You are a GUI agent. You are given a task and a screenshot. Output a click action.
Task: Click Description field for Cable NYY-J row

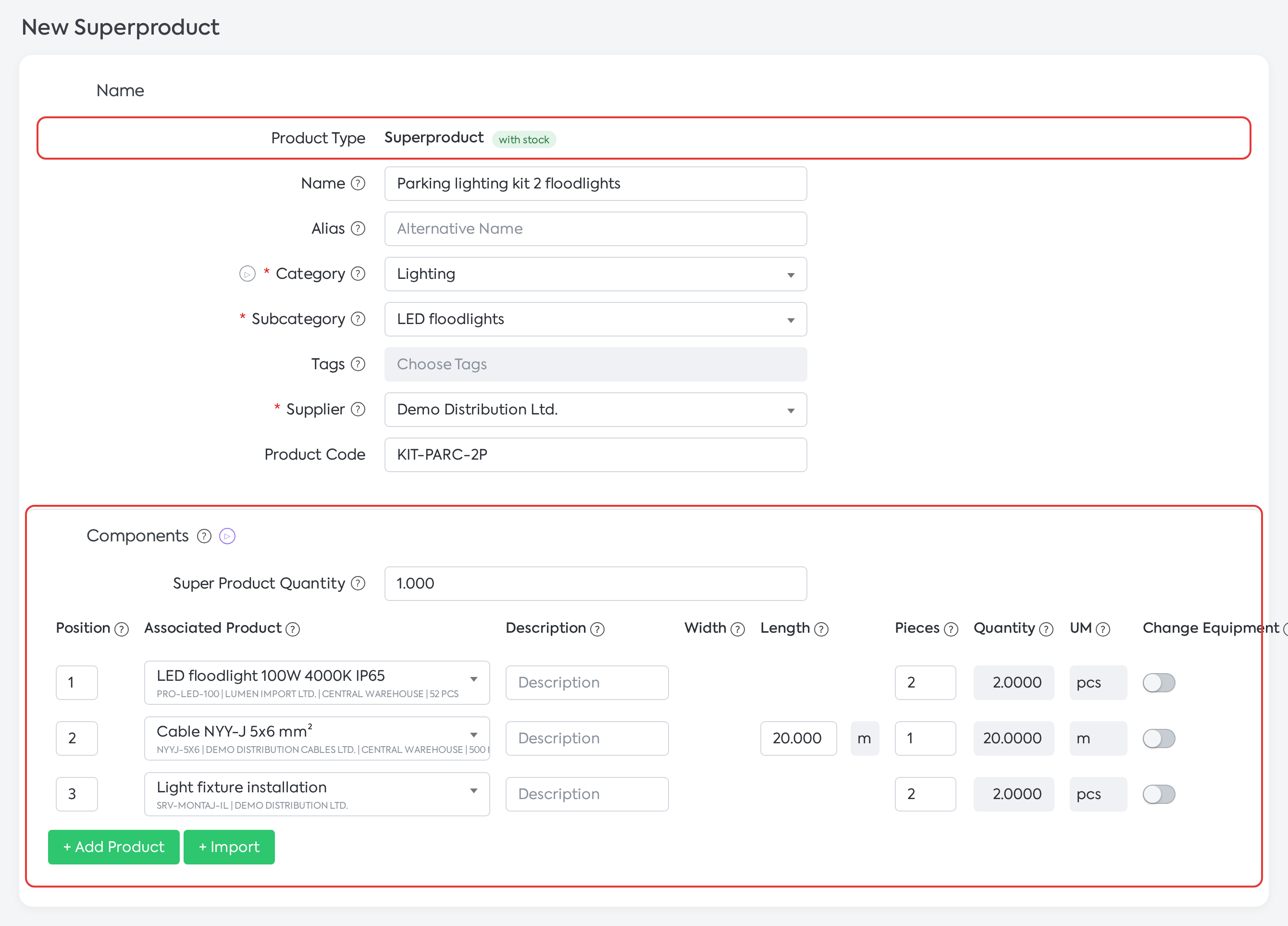[x=587, y=738]
